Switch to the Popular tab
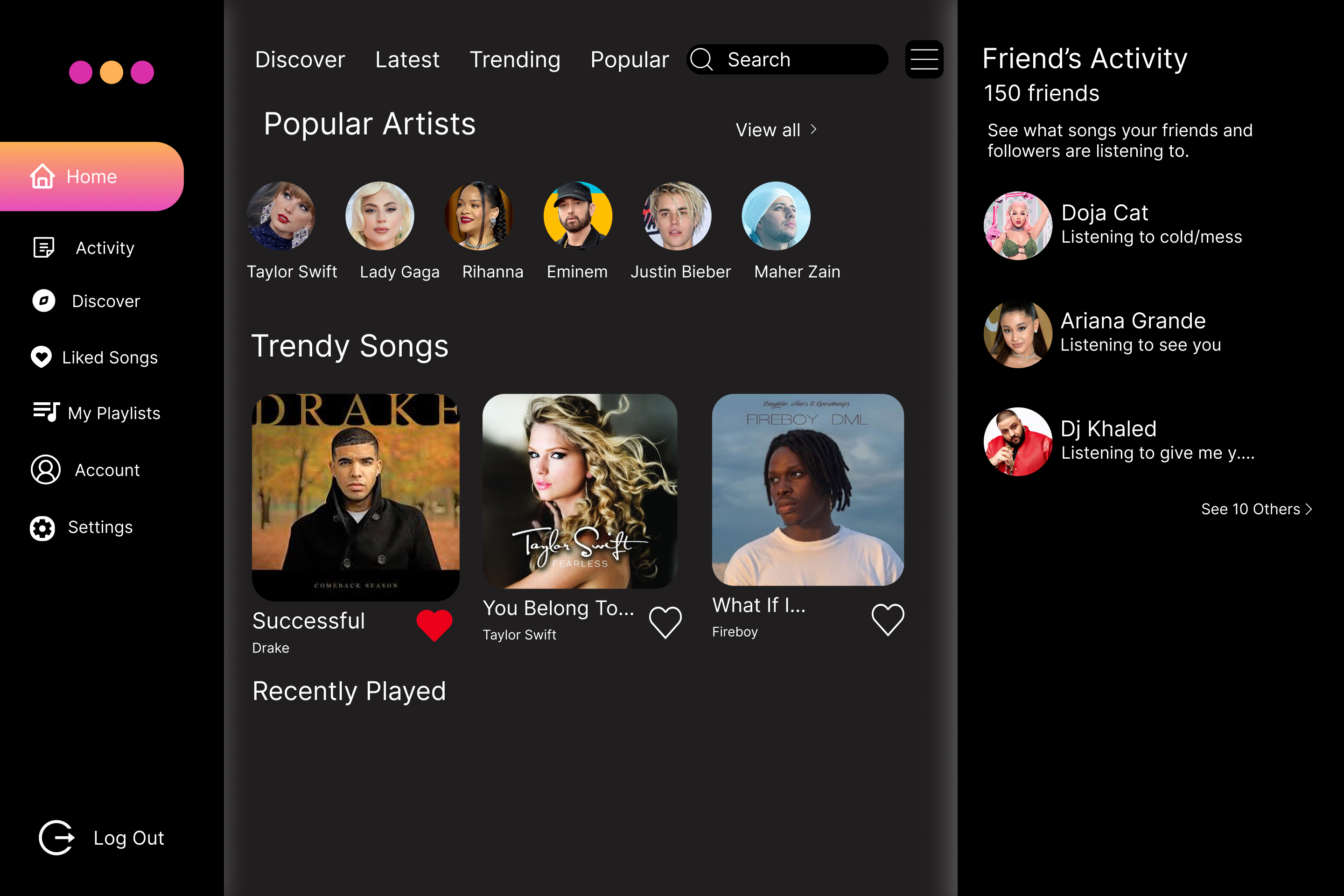This screenshot has height=896, width=1344. click(x=630, y=59)
